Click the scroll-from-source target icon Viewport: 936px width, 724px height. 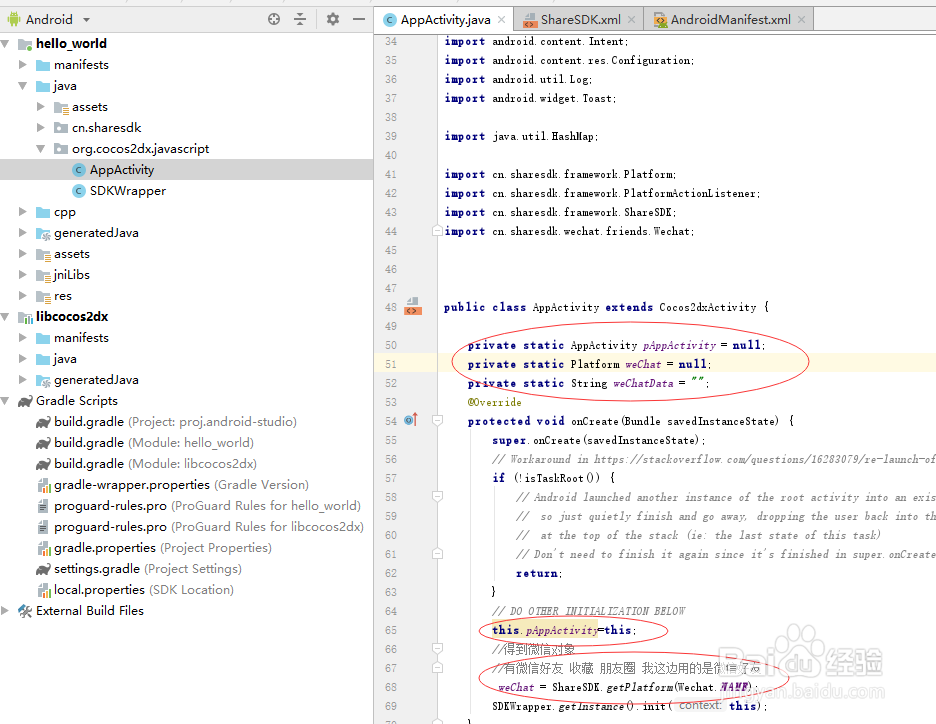(x=274, y=19)
